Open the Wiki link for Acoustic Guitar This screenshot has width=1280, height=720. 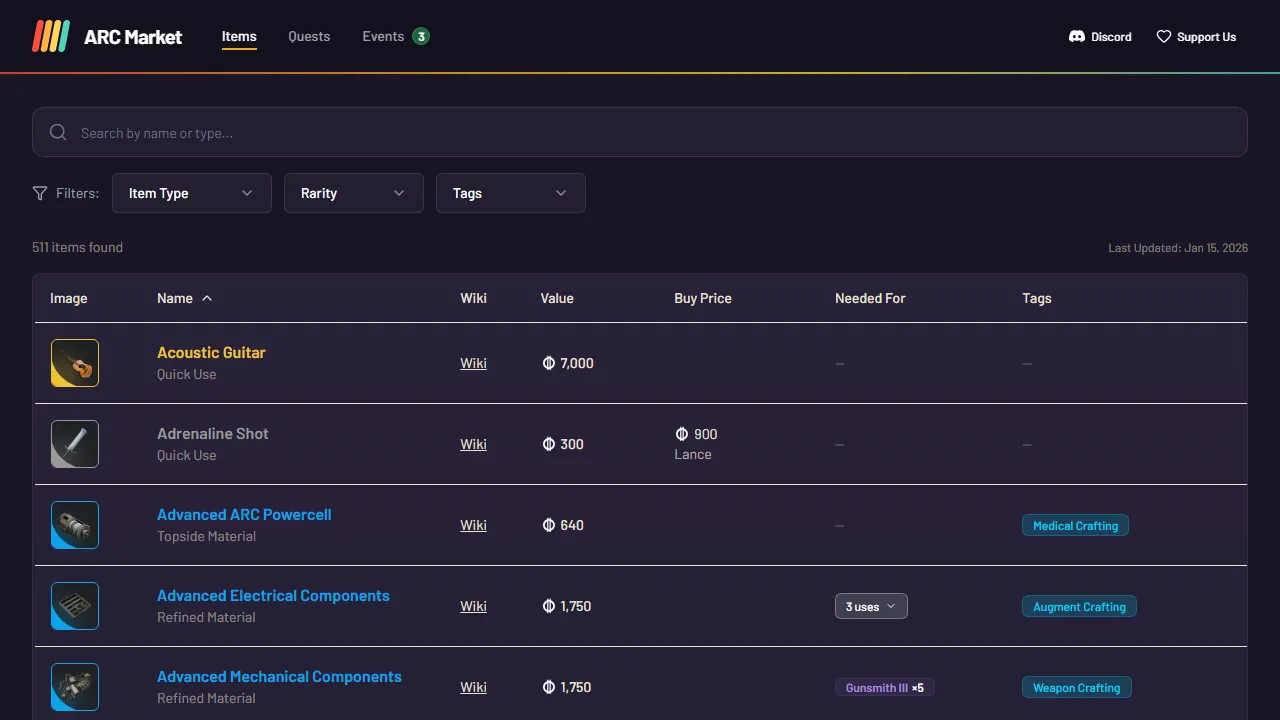coord(473,363)
